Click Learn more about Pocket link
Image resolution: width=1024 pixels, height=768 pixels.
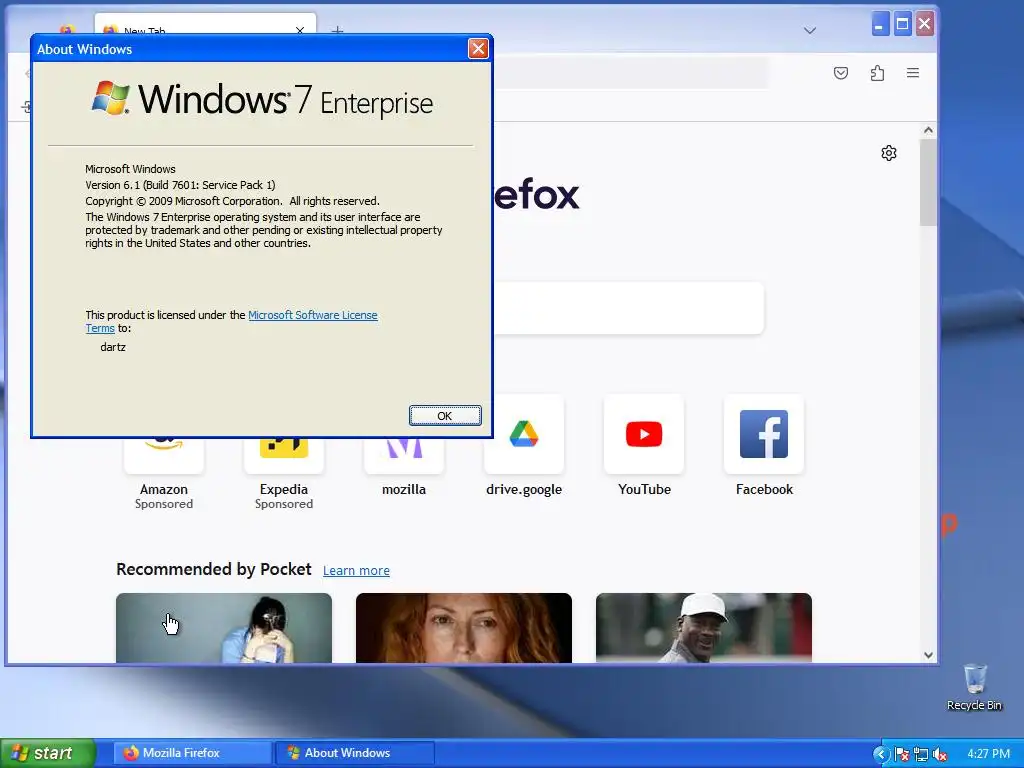(356, 570)
